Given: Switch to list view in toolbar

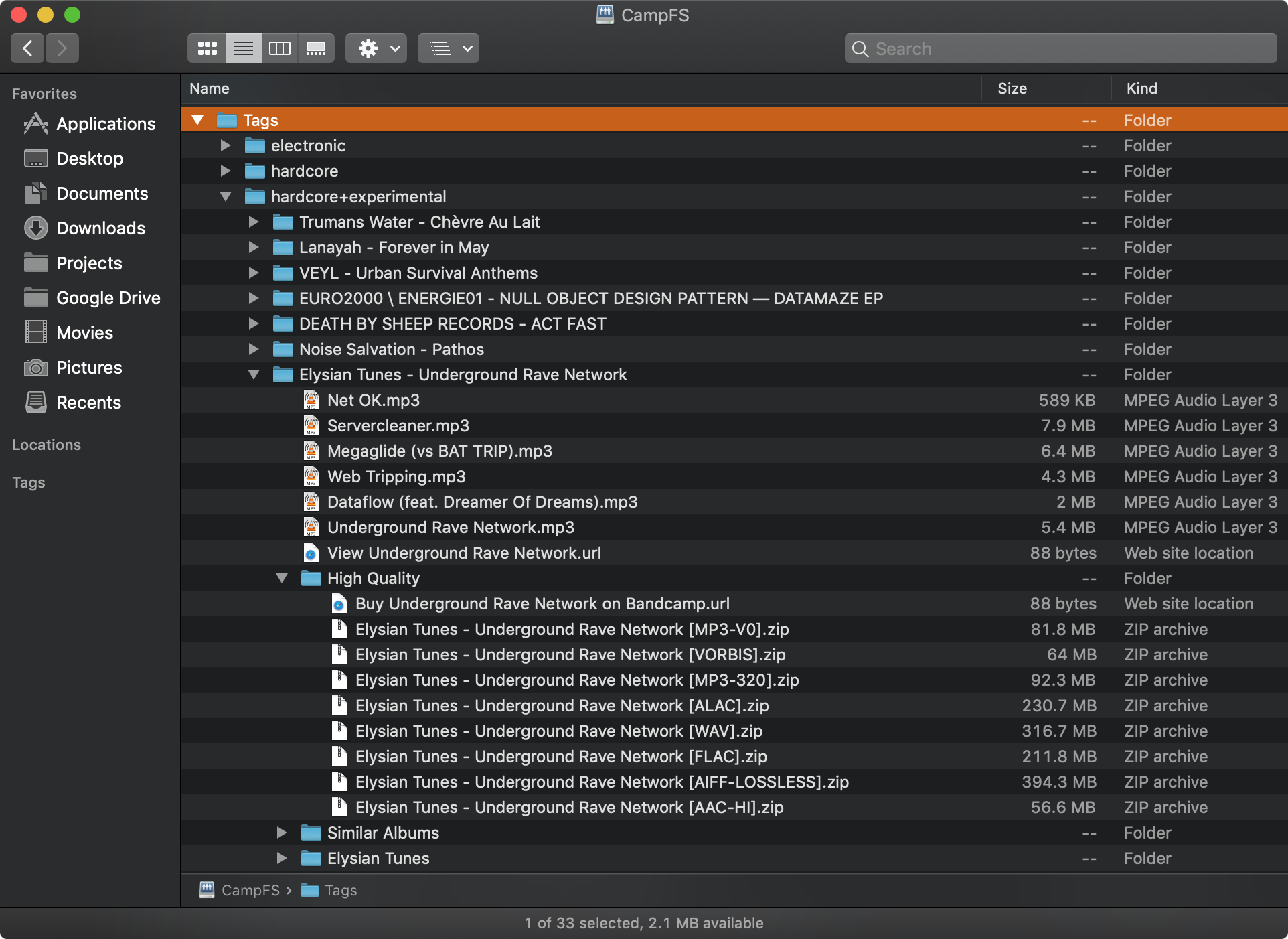Looking at the screenshot, I should (x=244, y=48).
